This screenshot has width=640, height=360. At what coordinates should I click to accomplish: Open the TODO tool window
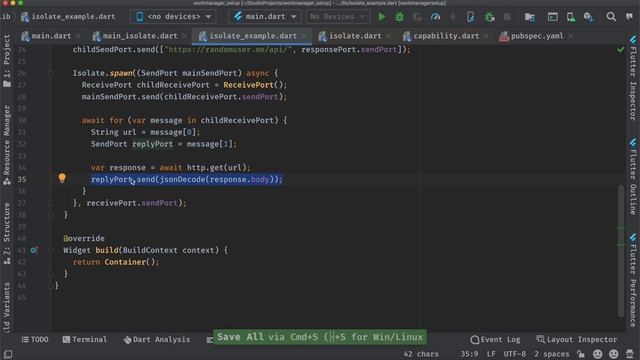[35, 340]
